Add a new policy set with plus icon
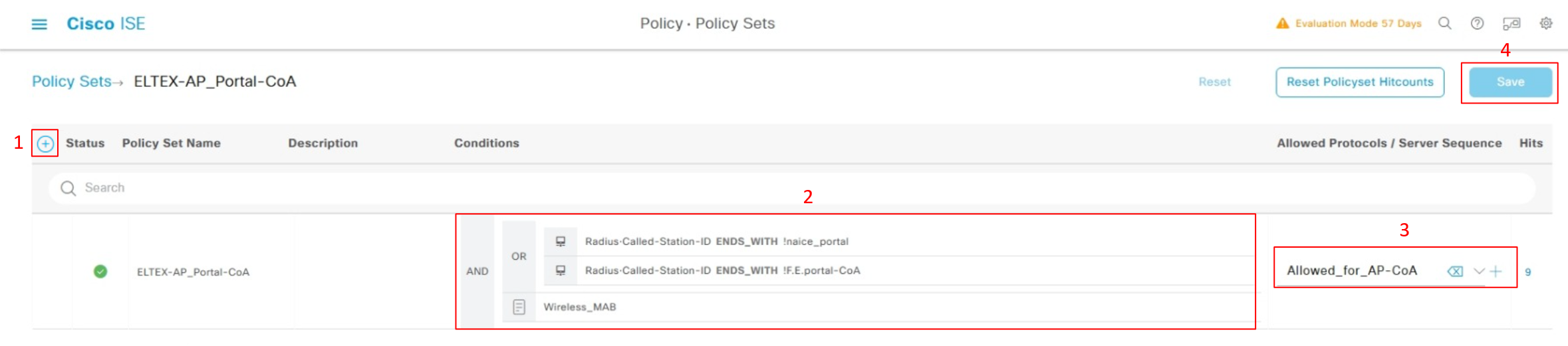Image resolution: width=1568 pixels, height=346 pixels. (45, 143)
